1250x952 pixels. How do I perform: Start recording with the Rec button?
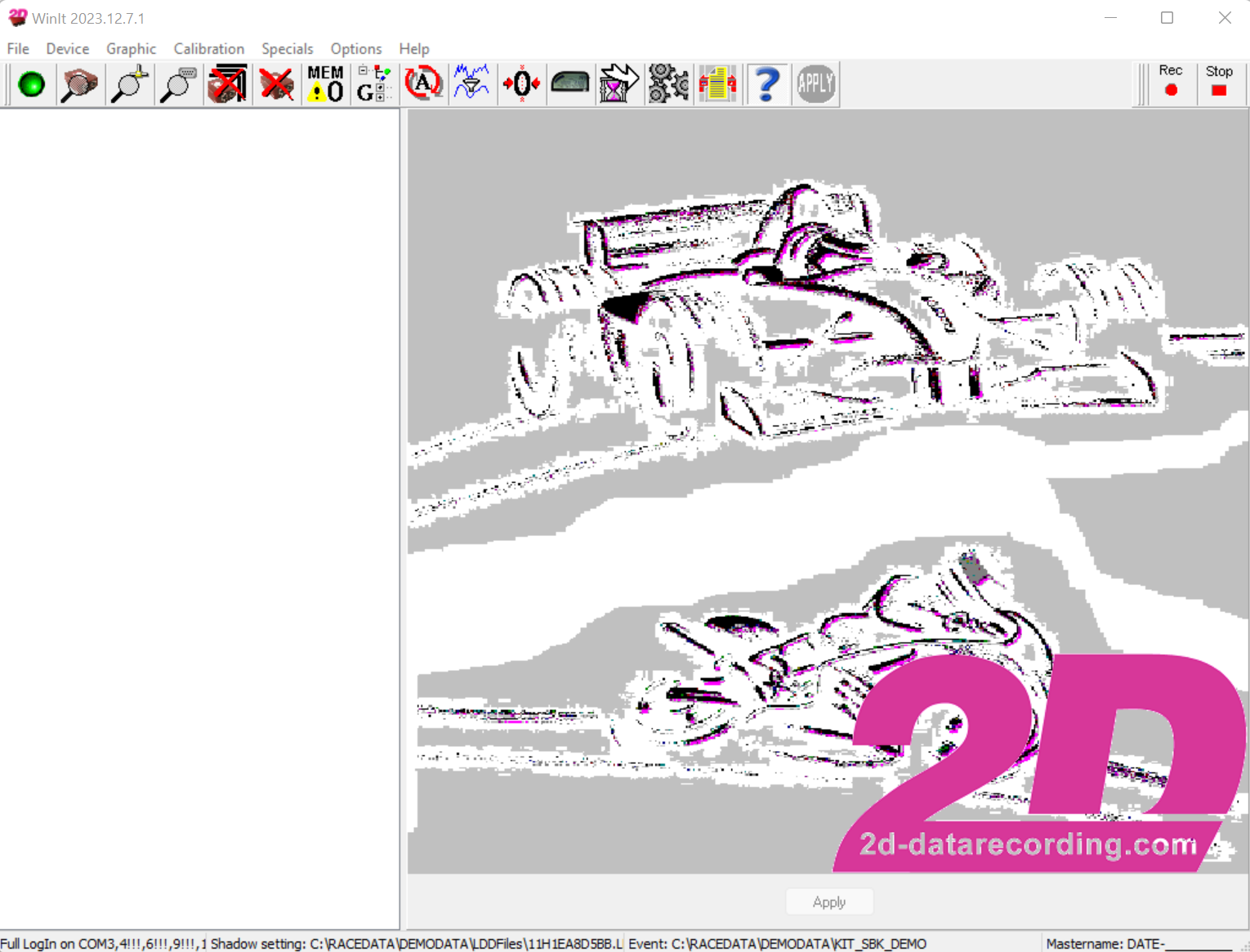pyautogui.click(x=1170, y=82)
